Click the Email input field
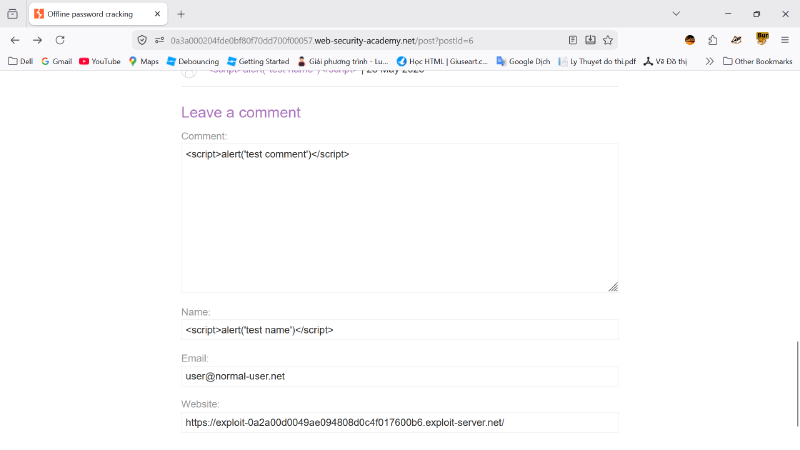800x450 pixels. tap(399, 376)
